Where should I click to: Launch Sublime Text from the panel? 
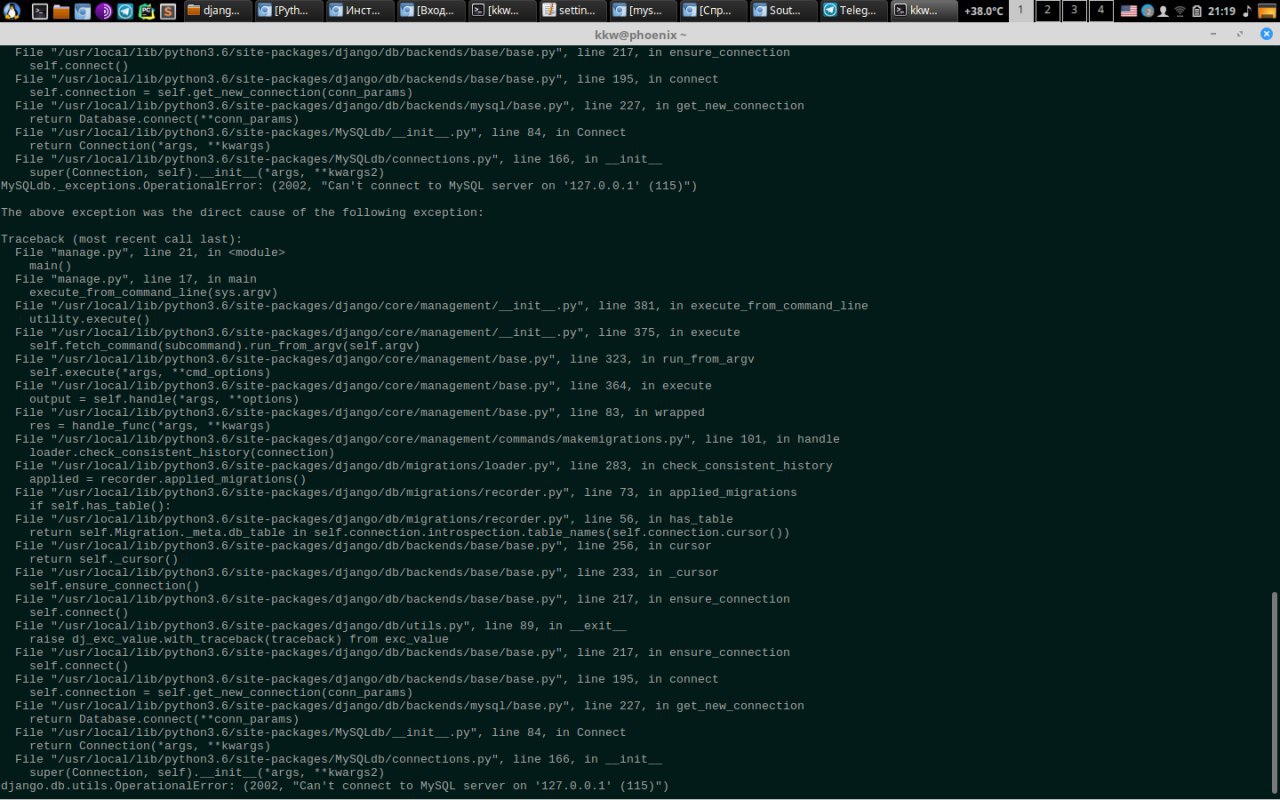tap(168, 11)
